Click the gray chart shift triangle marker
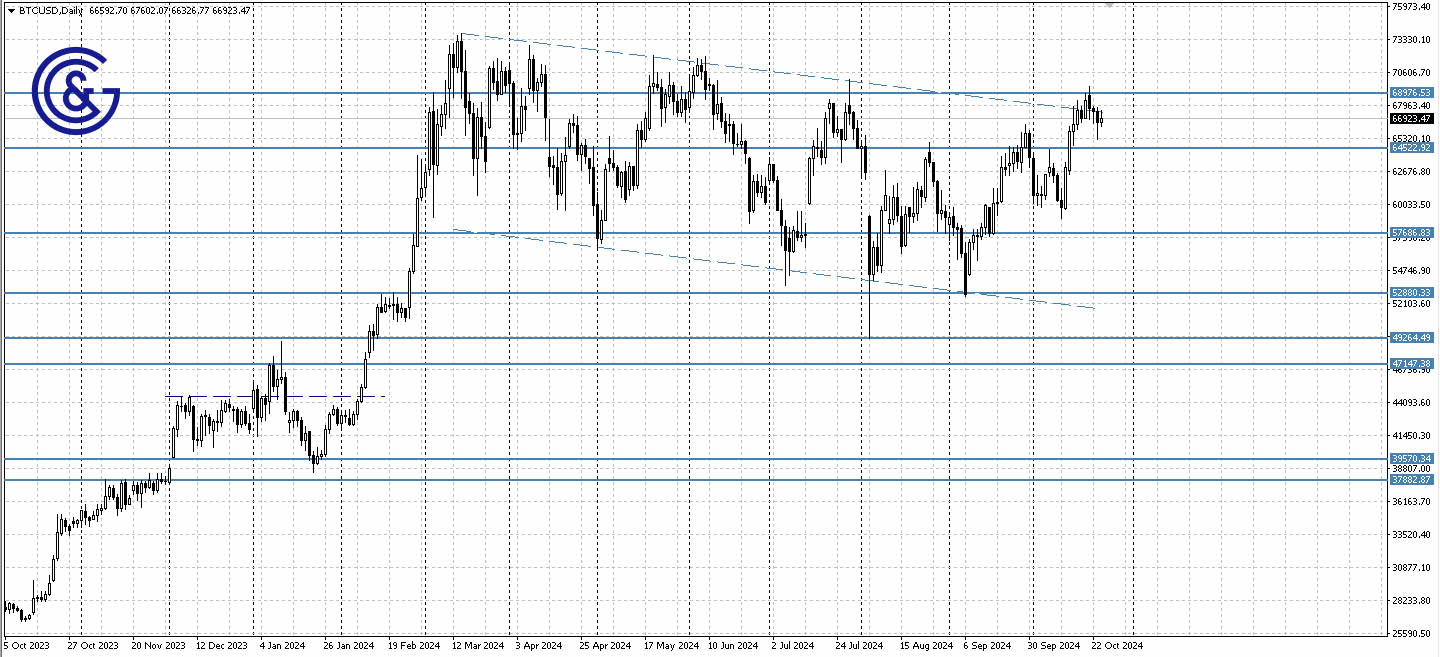This screenshot has height=657, width=1440. click(x=1109, y=5)
